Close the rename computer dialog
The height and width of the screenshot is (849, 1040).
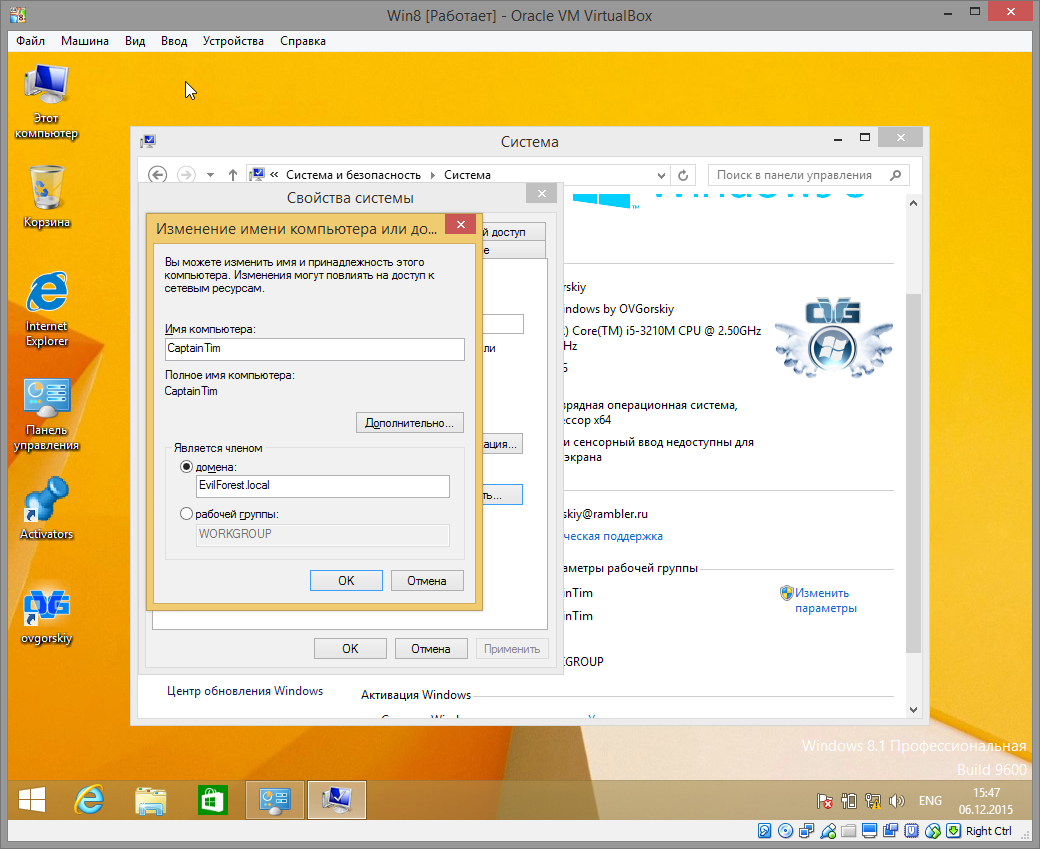tap(460, 224)
